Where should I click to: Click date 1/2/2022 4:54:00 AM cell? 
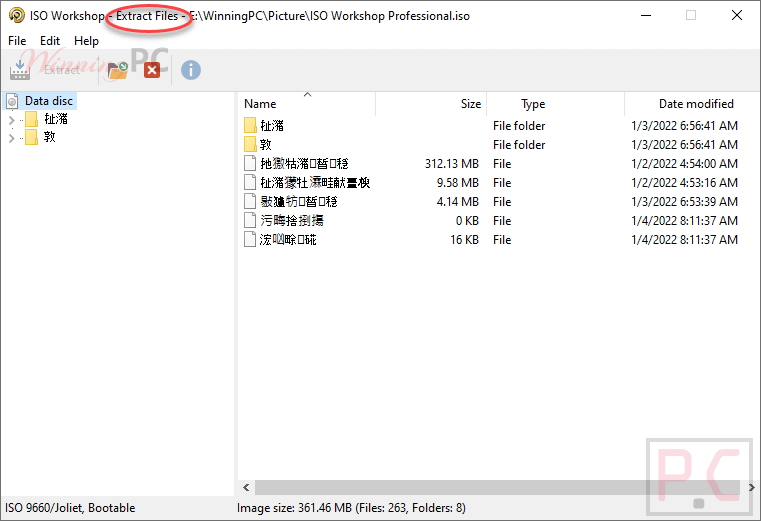[x=684, y=164]
